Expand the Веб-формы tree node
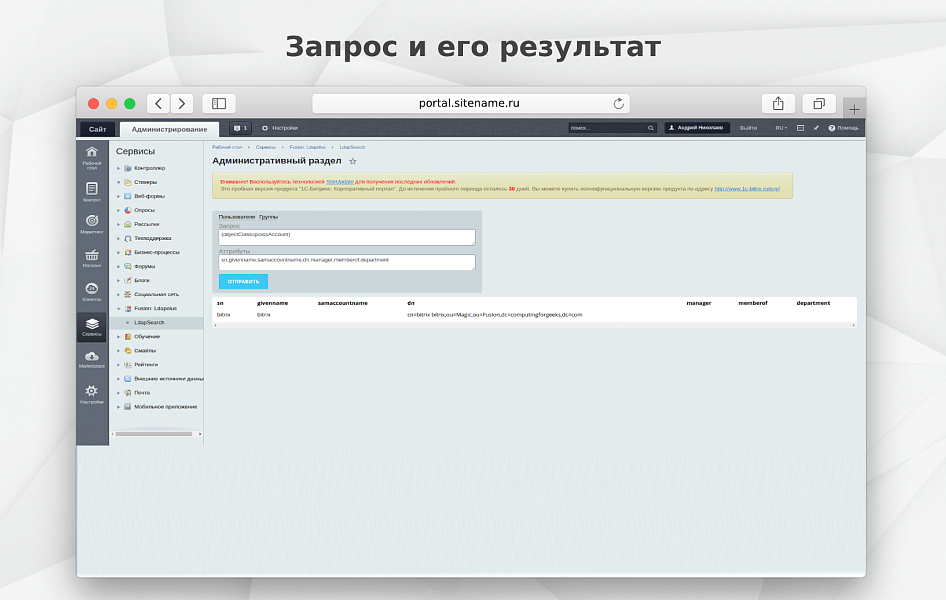 (x=118, y=196)
